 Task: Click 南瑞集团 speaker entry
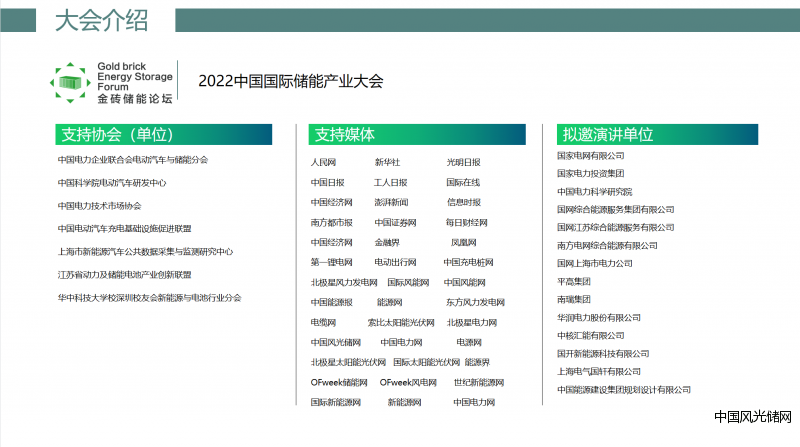coord(574,300)
